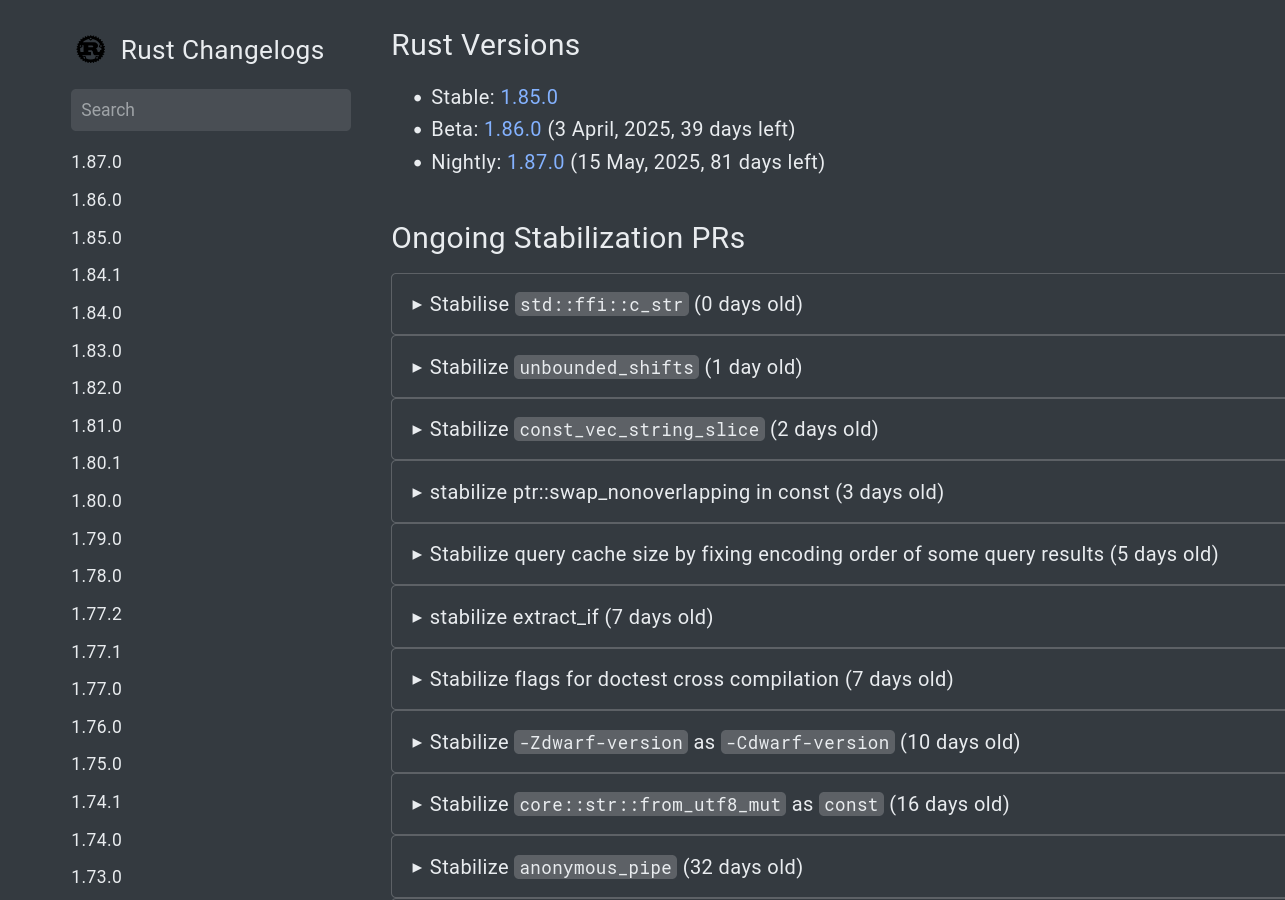This screenshot has height=900, width=1285.
Task: Open the stable 1.85.0 link
Action: [529, 97]
